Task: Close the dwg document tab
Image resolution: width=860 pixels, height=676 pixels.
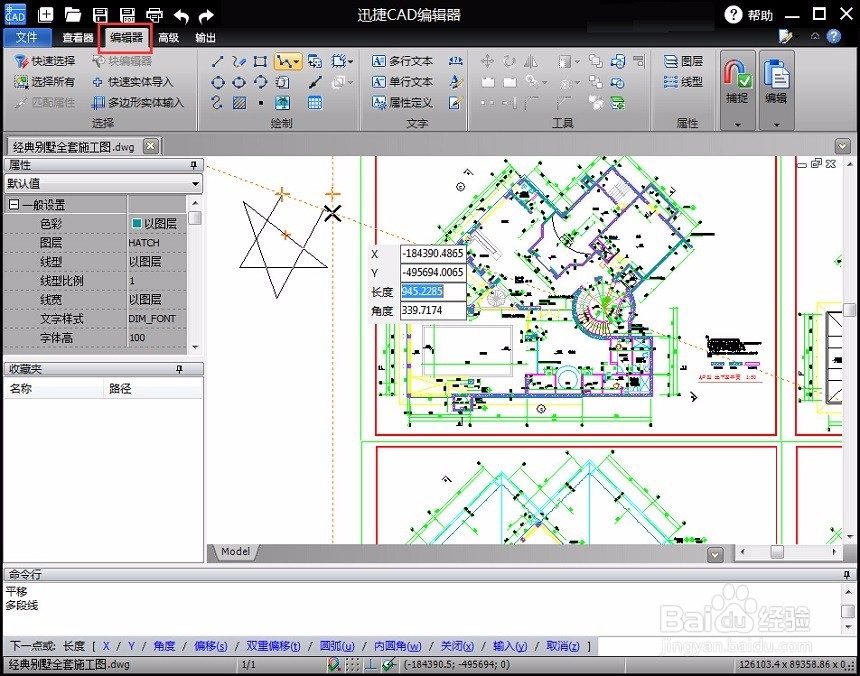Action: [x=150, y=146]
